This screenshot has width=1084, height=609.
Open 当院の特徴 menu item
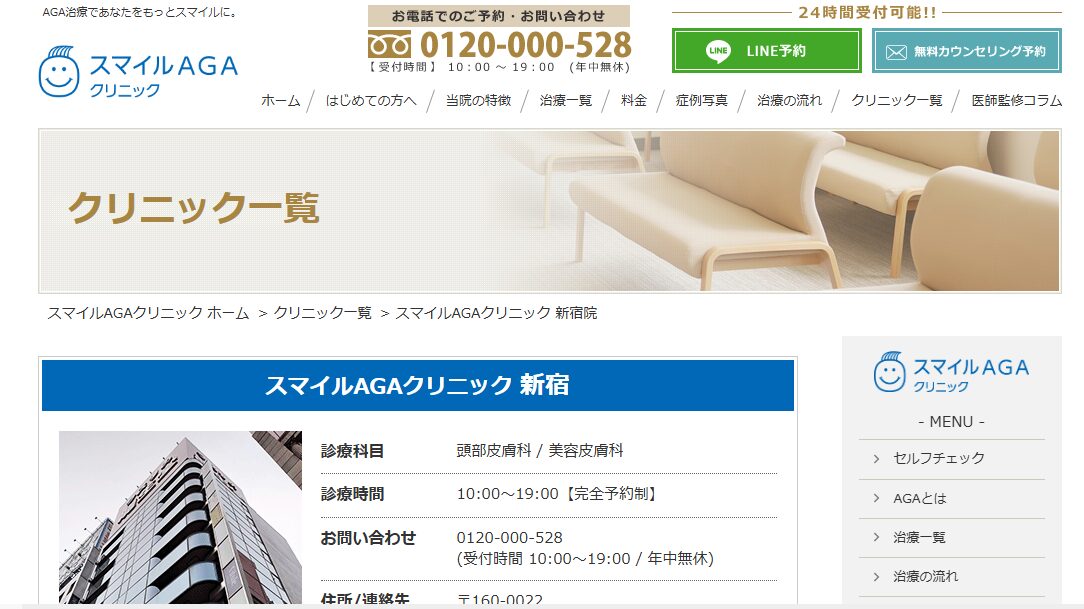pos(478,101)
